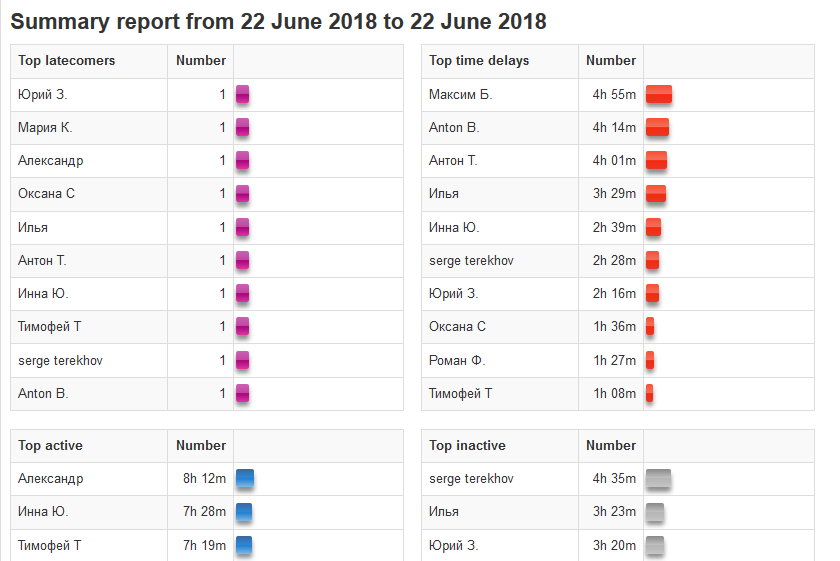Select Мария К. in the latecomers list
Image resolution: width=840 pixels, height=561 pixels.
pos(45,128)
